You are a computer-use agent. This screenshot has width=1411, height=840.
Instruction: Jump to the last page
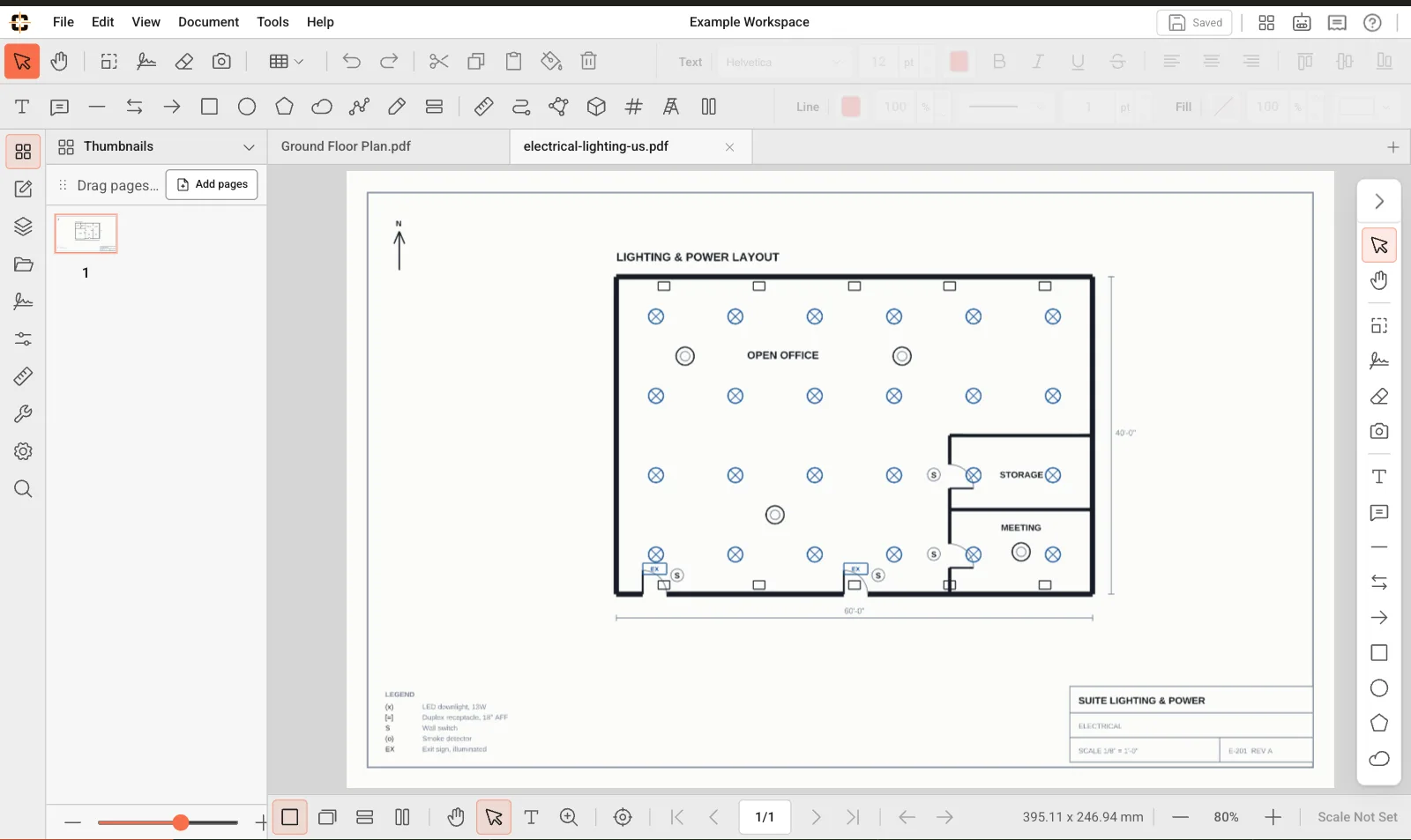pos(853,817)
